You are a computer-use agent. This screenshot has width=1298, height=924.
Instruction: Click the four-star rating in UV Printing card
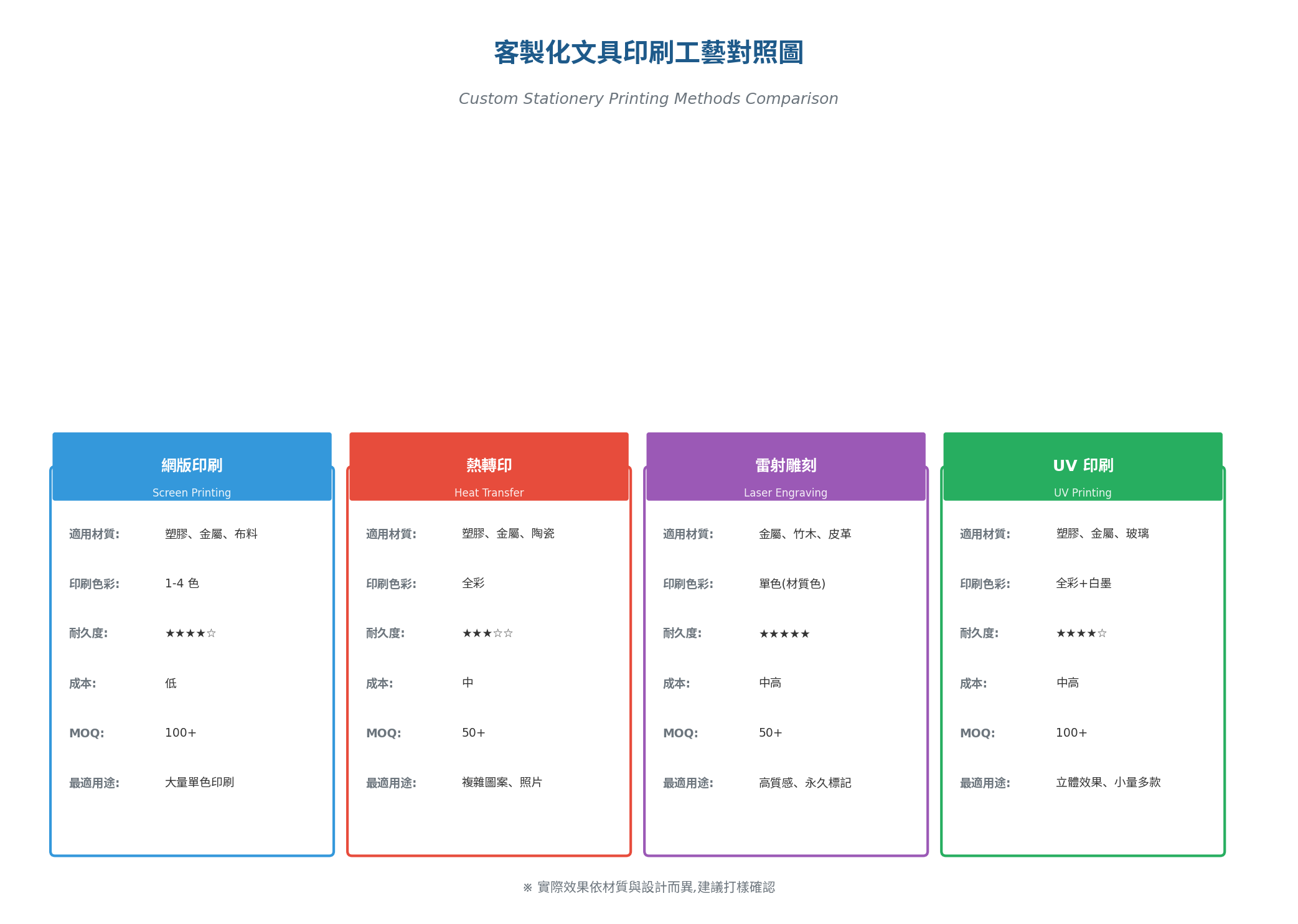click(x=1081, y=633)
